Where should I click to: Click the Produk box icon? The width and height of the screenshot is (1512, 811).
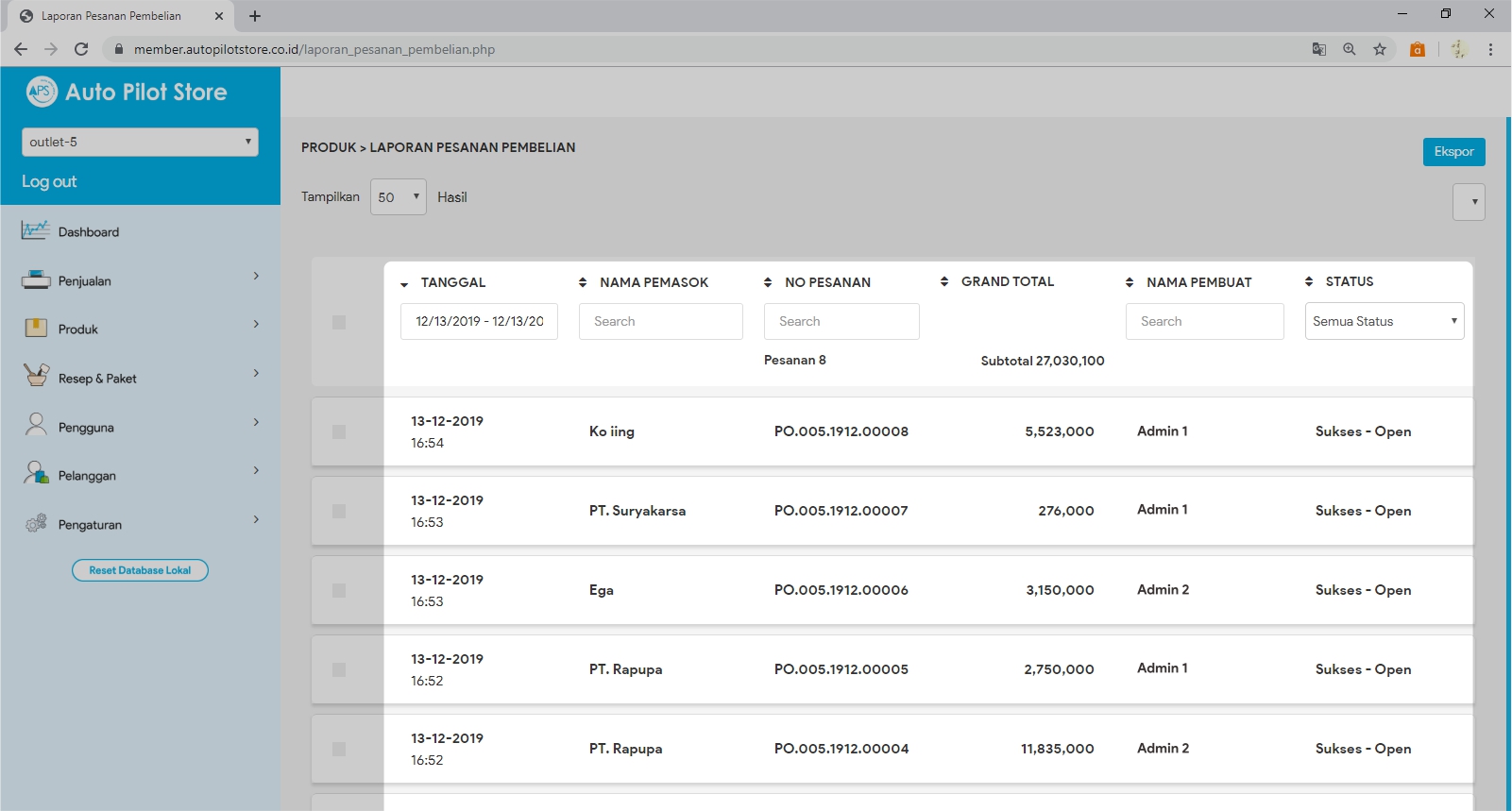[35, 329]
